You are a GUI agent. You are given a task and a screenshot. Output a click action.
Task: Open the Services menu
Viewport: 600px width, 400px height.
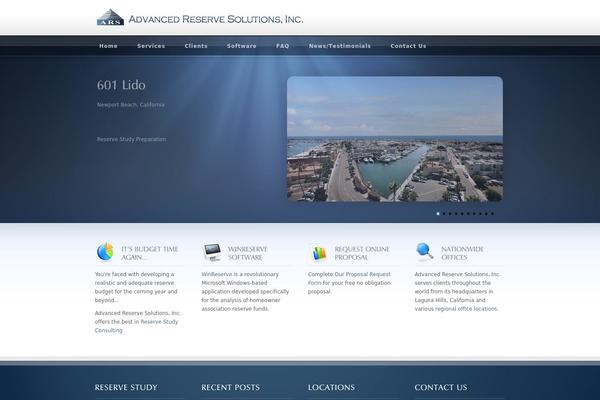[x=151, y=46]
